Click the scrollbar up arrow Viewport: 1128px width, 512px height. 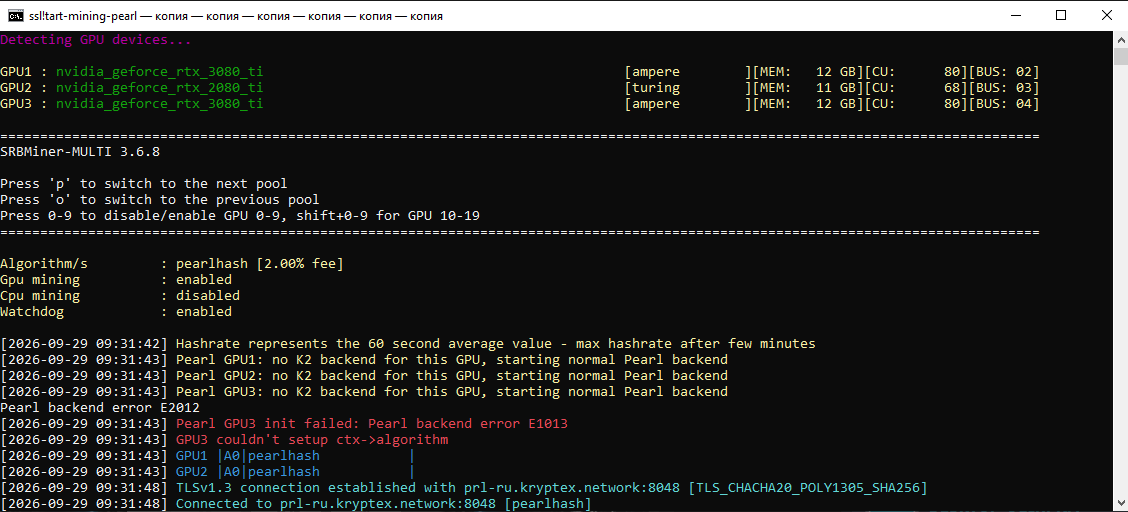[1121, 40]
